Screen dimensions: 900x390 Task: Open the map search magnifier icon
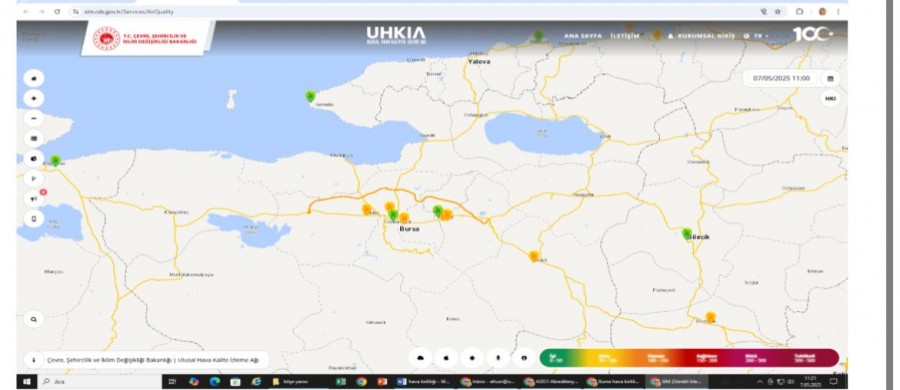coord(34,319)
